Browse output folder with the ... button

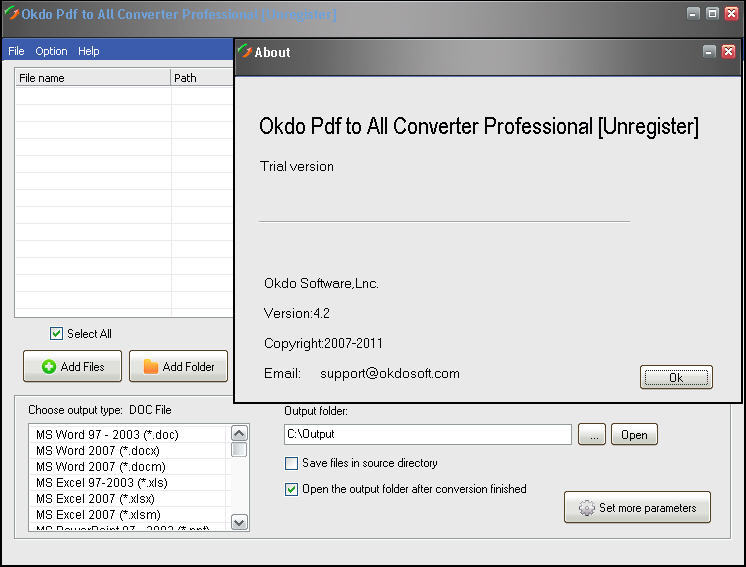pos(592,435)
